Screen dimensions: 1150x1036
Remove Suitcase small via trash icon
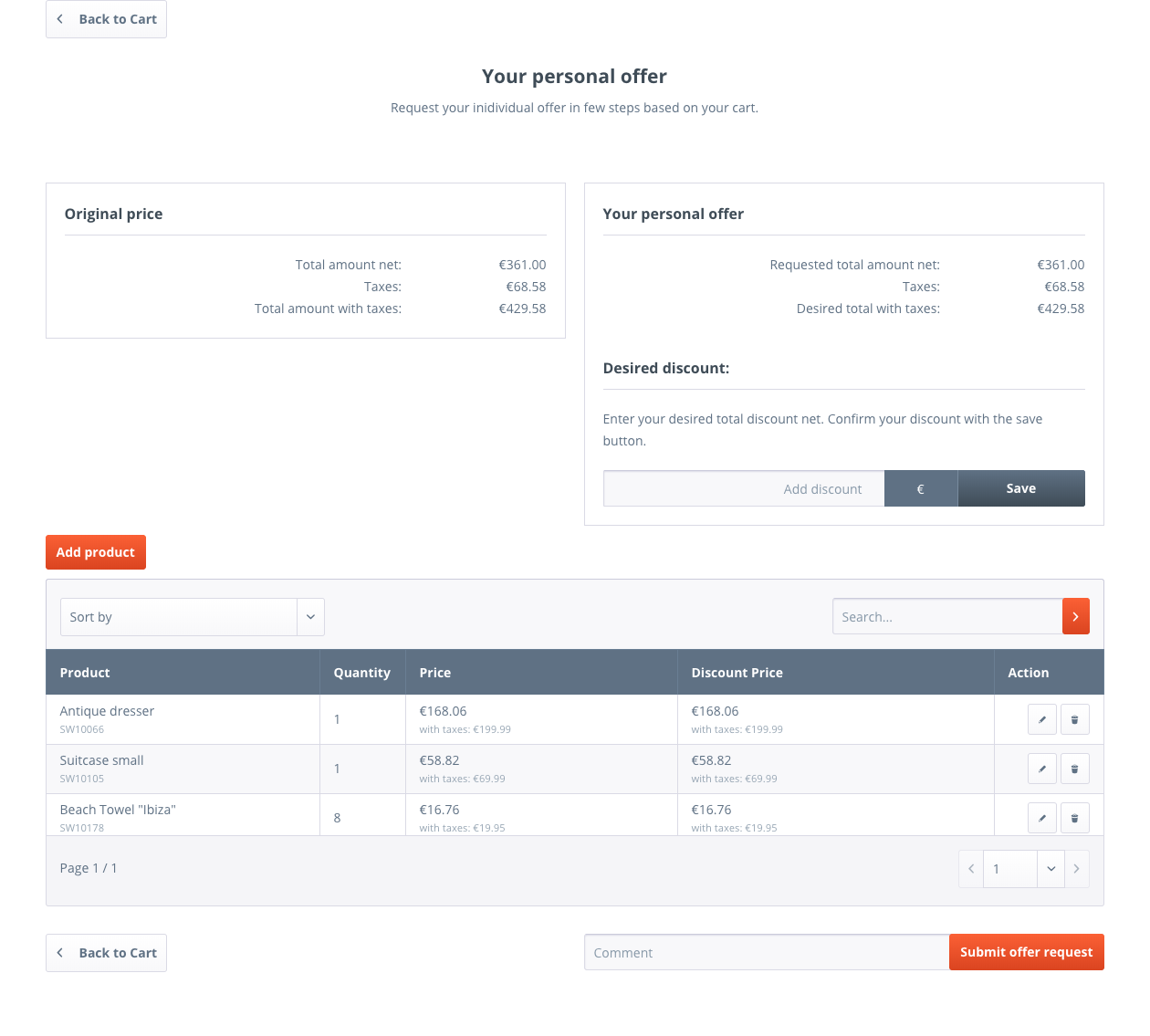pos(1074,769)
